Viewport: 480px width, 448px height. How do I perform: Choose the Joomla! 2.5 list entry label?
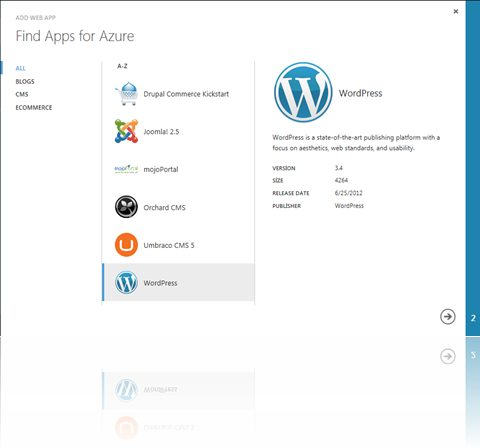pyautogui.click(x=161, y=132)
